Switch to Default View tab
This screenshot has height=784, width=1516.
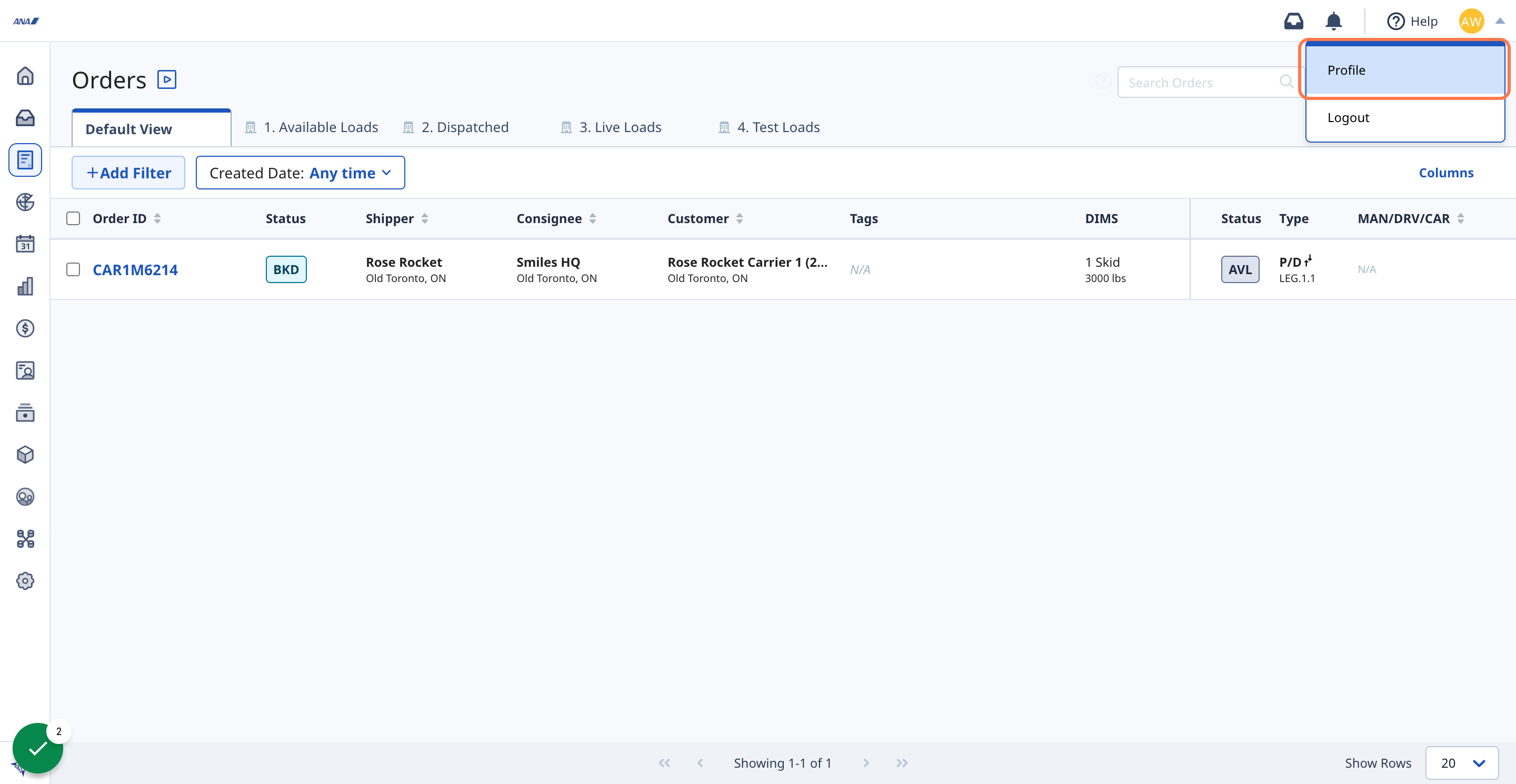(151, 128)
